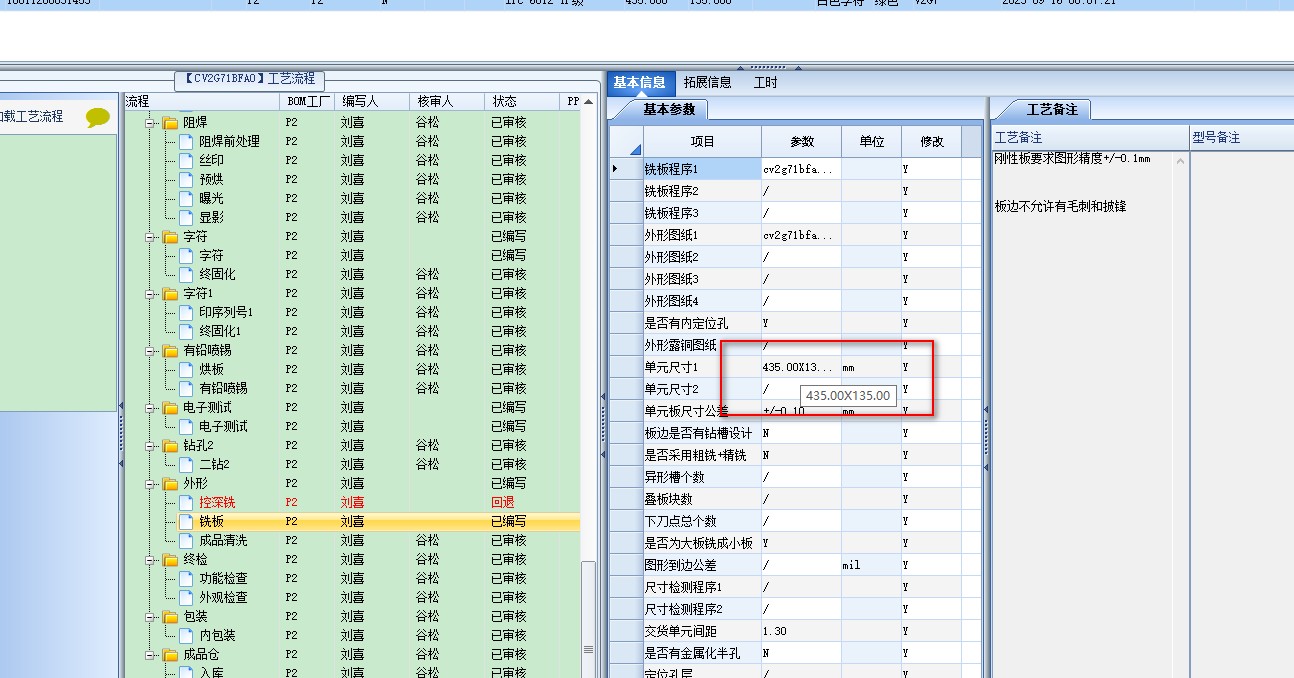Viewport: 1294px width, 678px height.
Task: Select the 入库 tree step
Action: coord(211,672)
